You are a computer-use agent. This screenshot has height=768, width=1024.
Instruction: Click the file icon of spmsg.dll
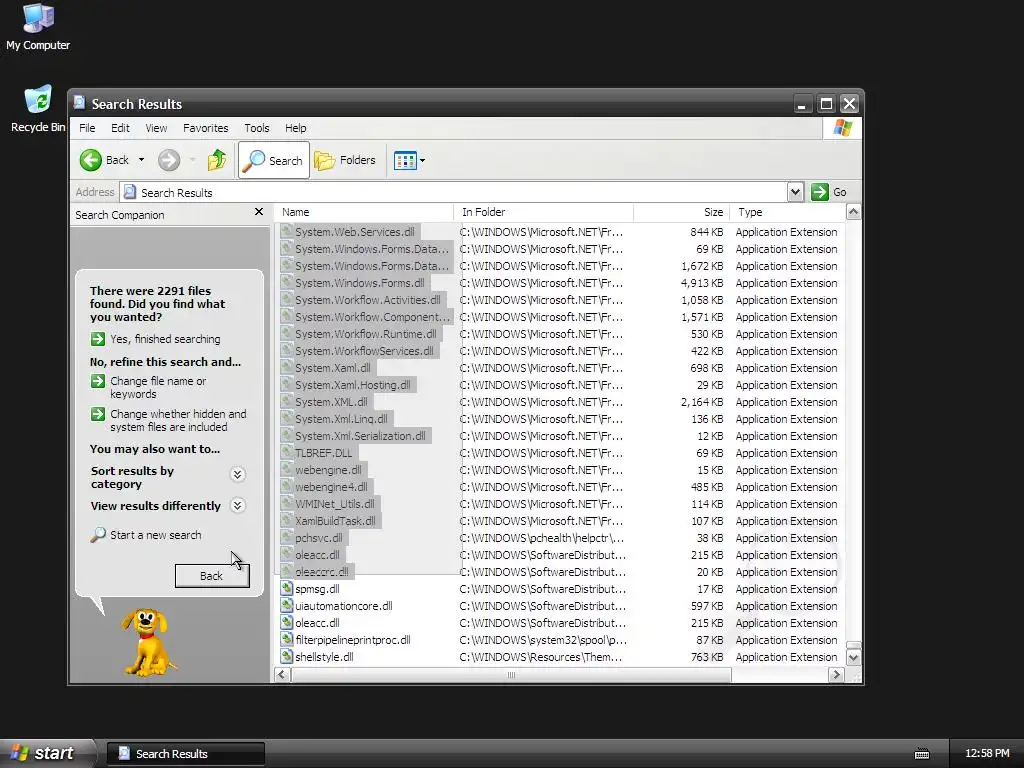286,588
